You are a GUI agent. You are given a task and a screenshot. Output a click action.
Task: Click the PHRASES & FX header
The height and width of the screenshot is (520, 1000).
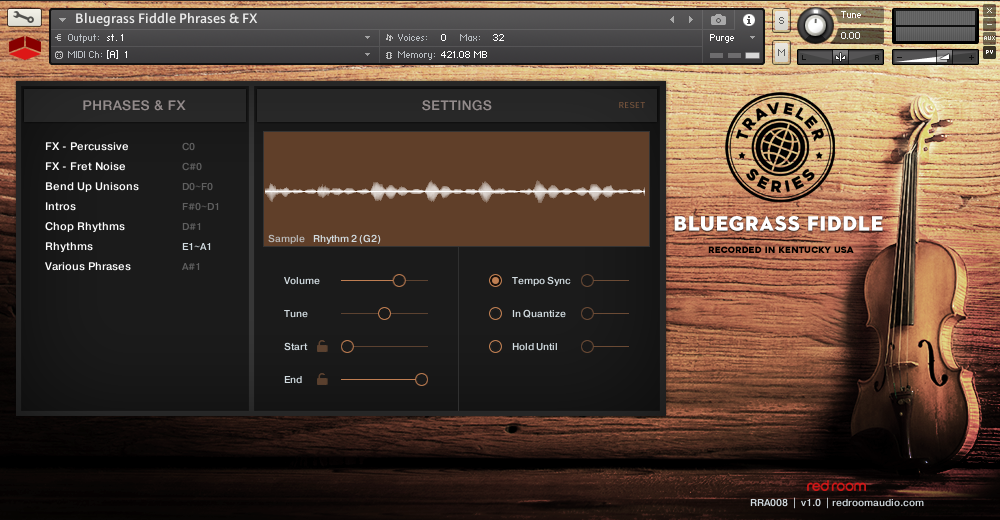(x=134, y=105)
